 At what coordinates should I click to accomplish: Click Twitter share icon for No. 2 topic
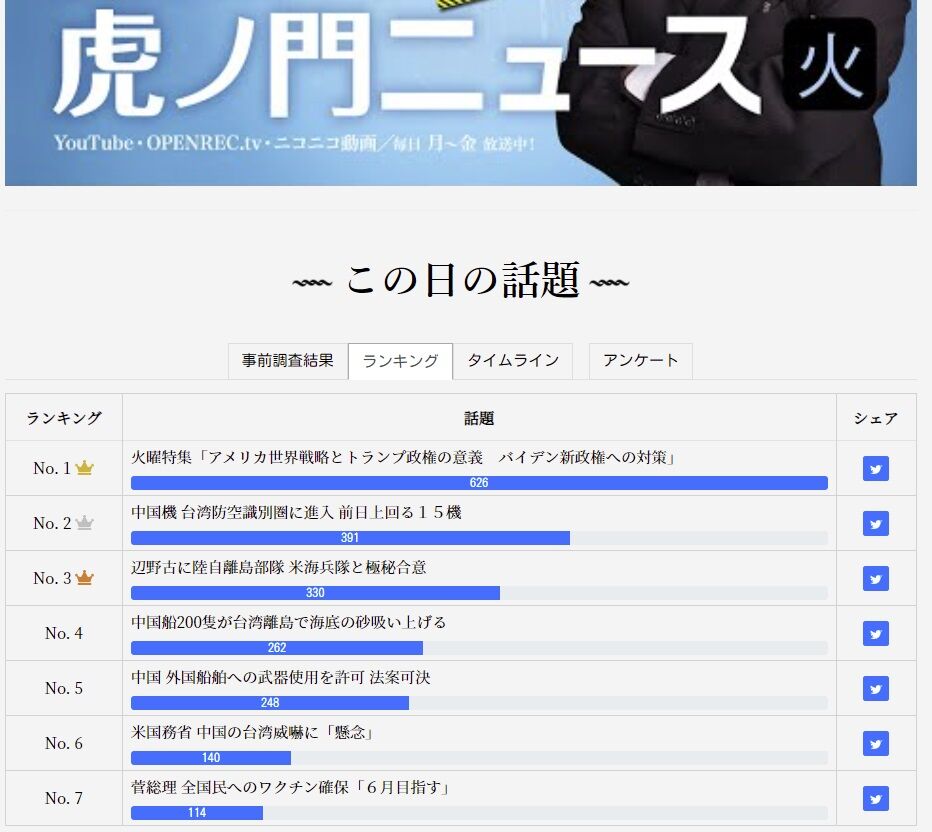coord(876,524)
